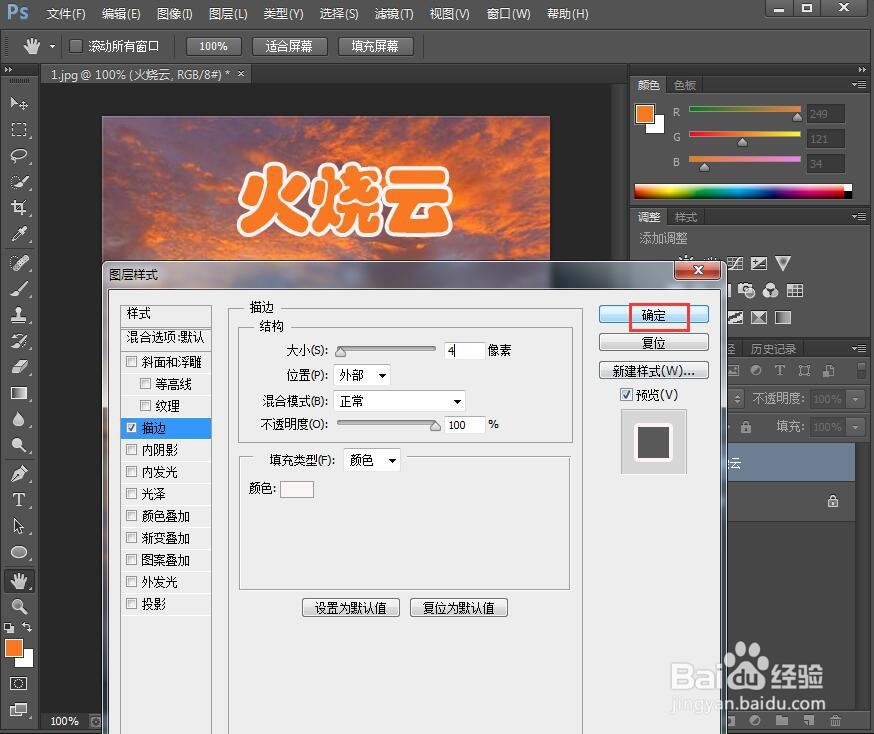Open 位置 position dropdown
874x734 pixels.
click(362, 375)
